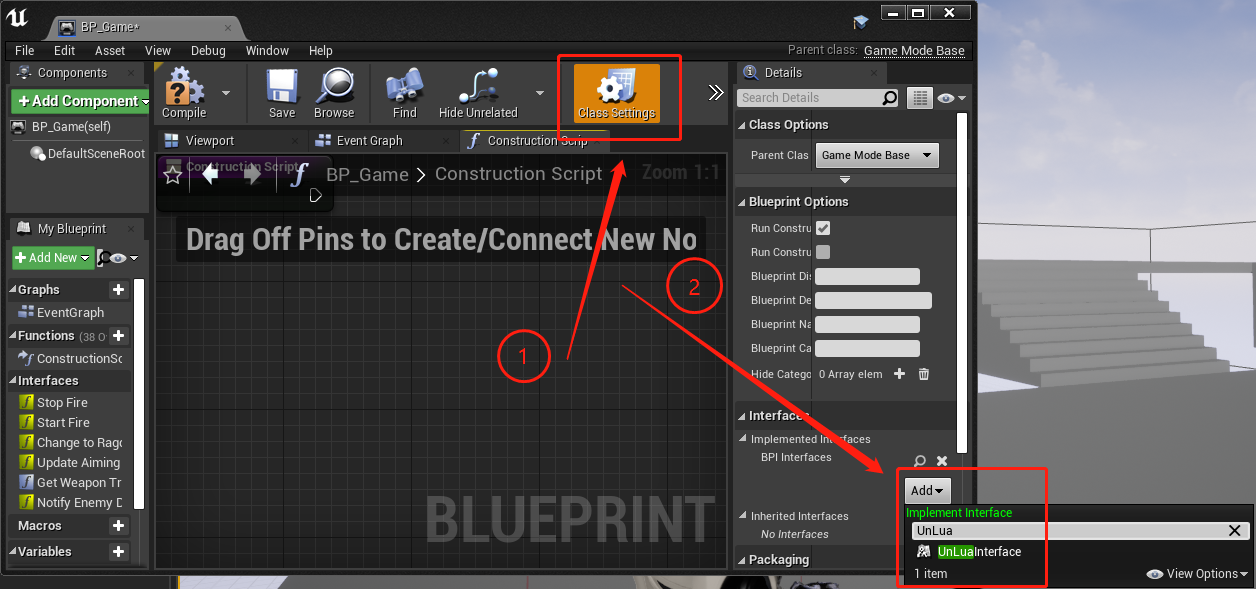Clear the UnLua interface search text
Image resolution: width=1256 pixels, height=589 pixels.
[x=1235, y=531]
